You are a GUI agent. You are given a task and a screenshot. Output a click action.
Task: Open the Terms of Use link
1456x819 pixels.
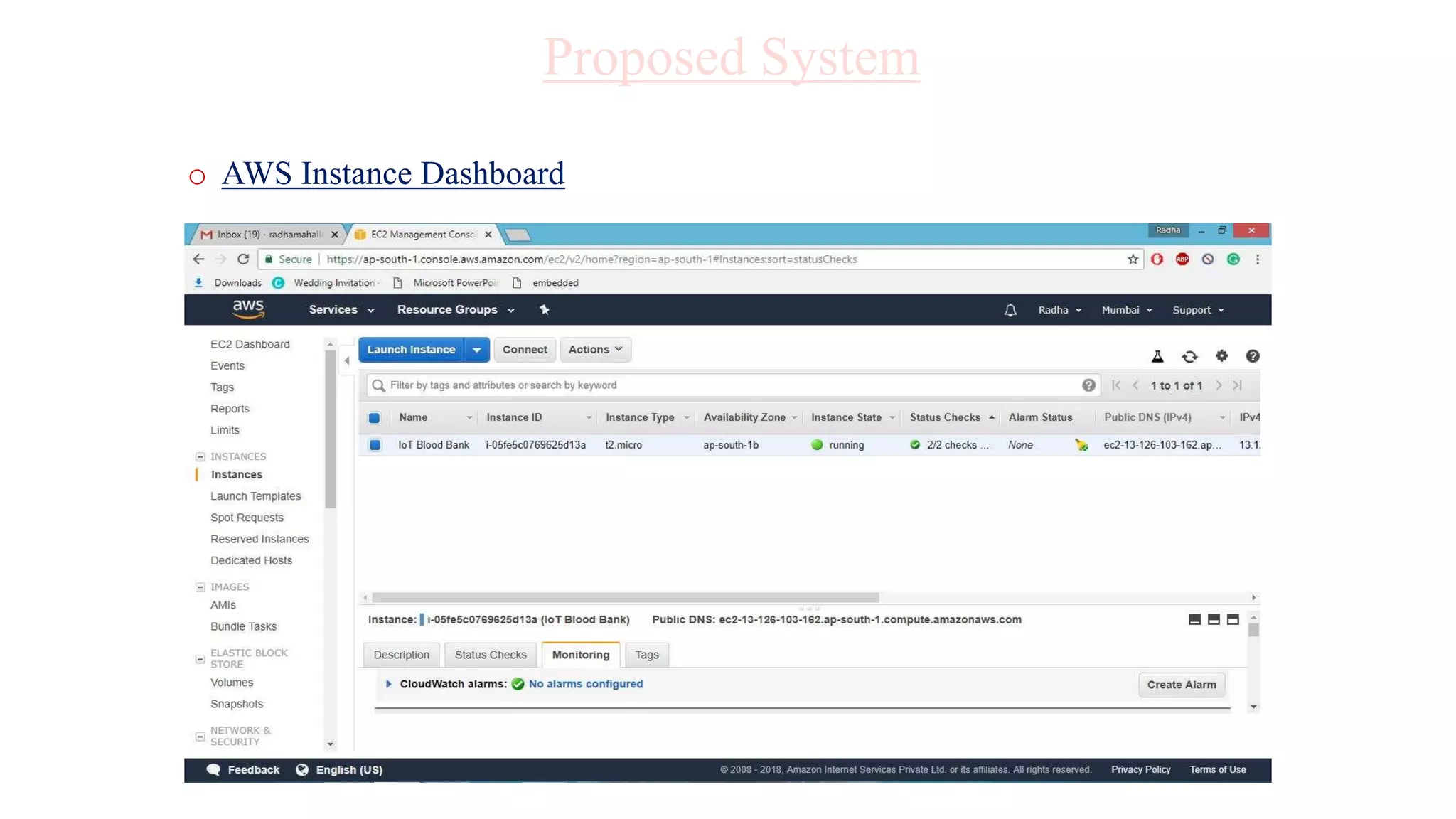(1218, 770)
